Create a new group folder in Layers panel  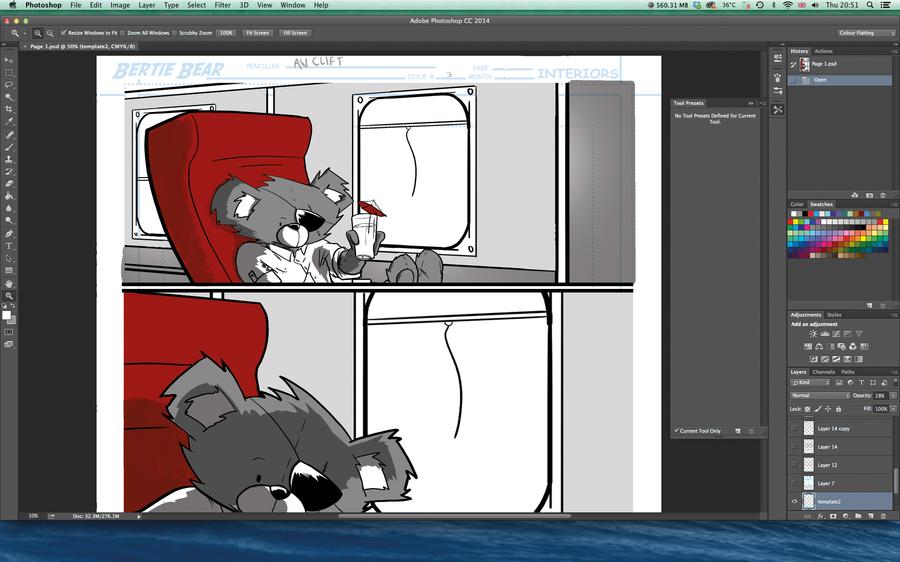click(x=858, y=516)
